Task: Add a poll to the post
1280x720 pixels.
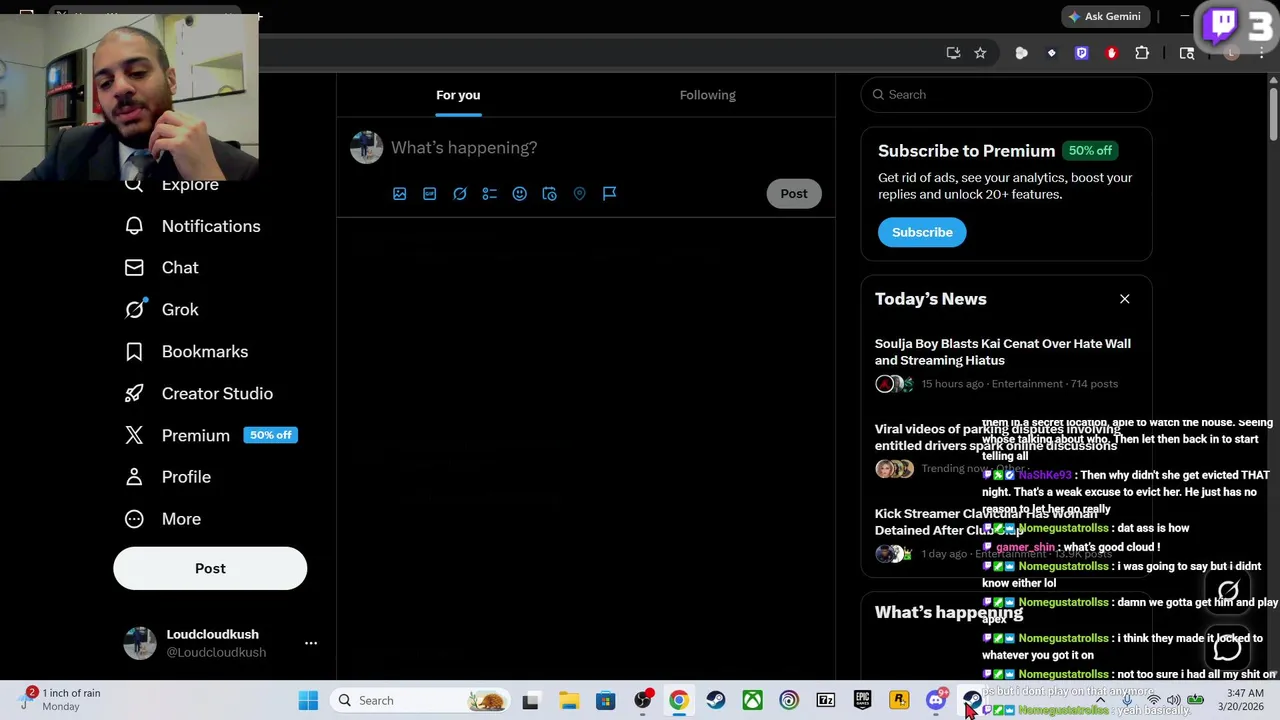Action: click(490, 194)
